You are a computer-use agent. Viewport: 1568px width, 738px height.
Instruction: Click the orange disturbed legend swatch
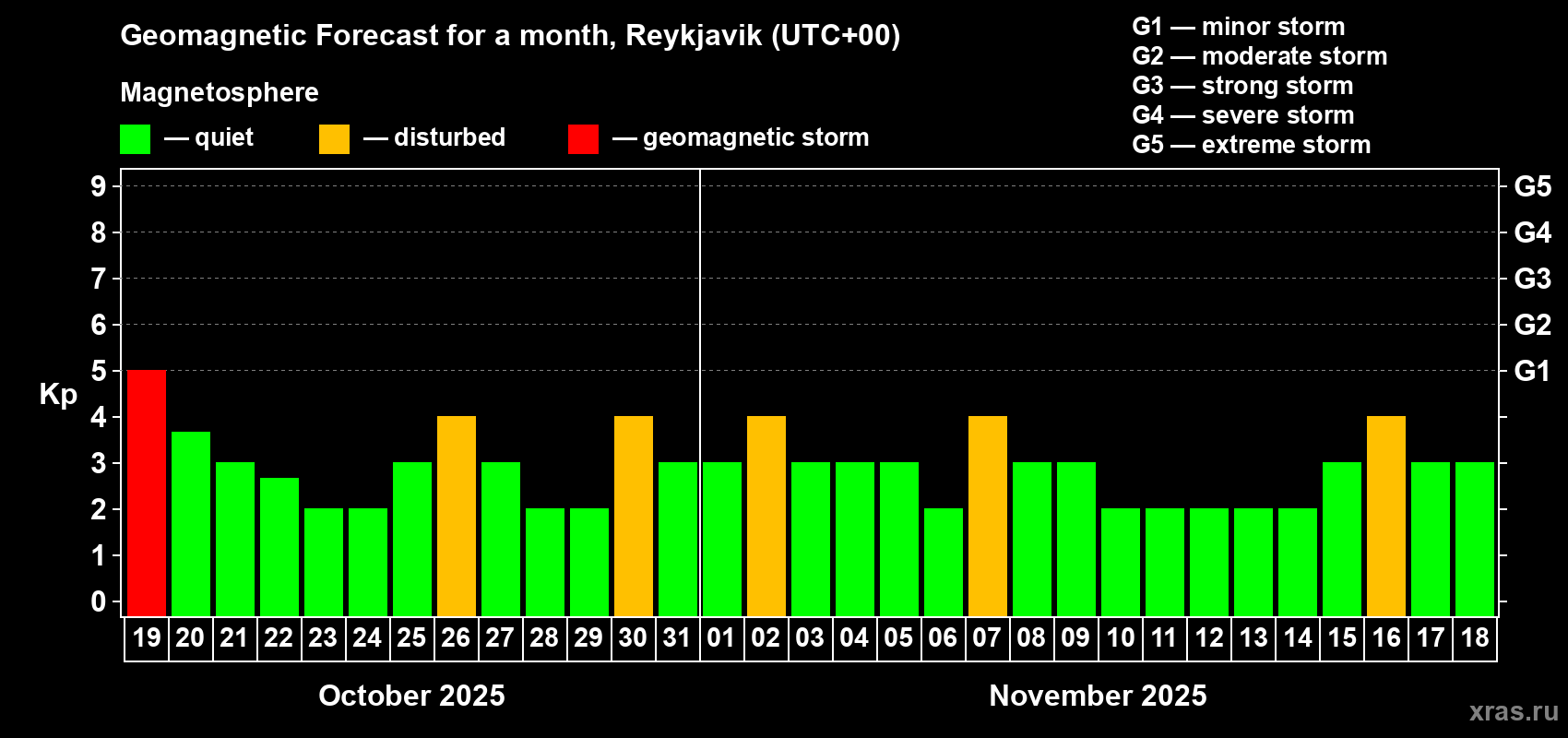click(334, 139)
